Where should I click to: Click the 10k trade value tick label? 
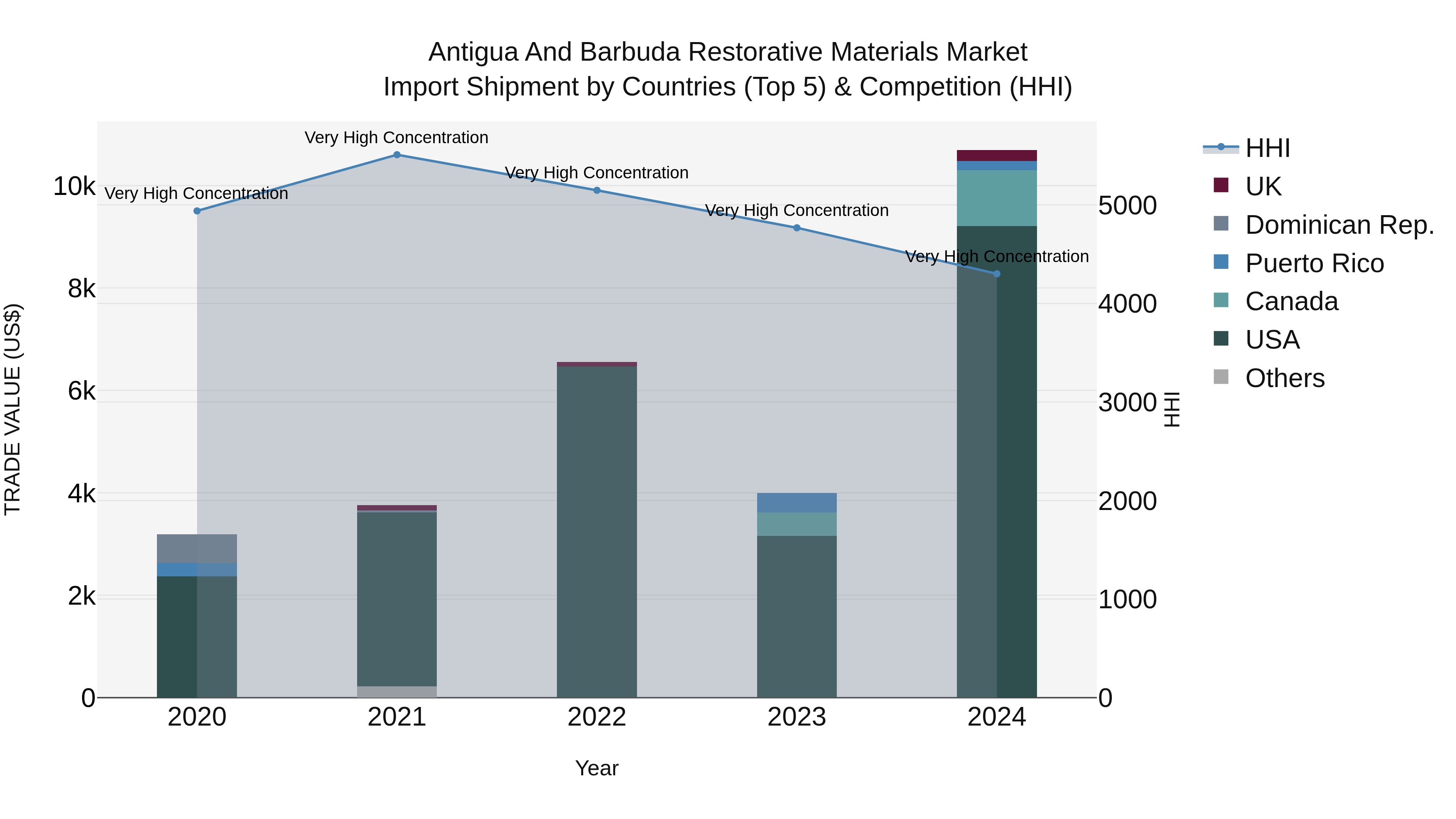point(74,186)
